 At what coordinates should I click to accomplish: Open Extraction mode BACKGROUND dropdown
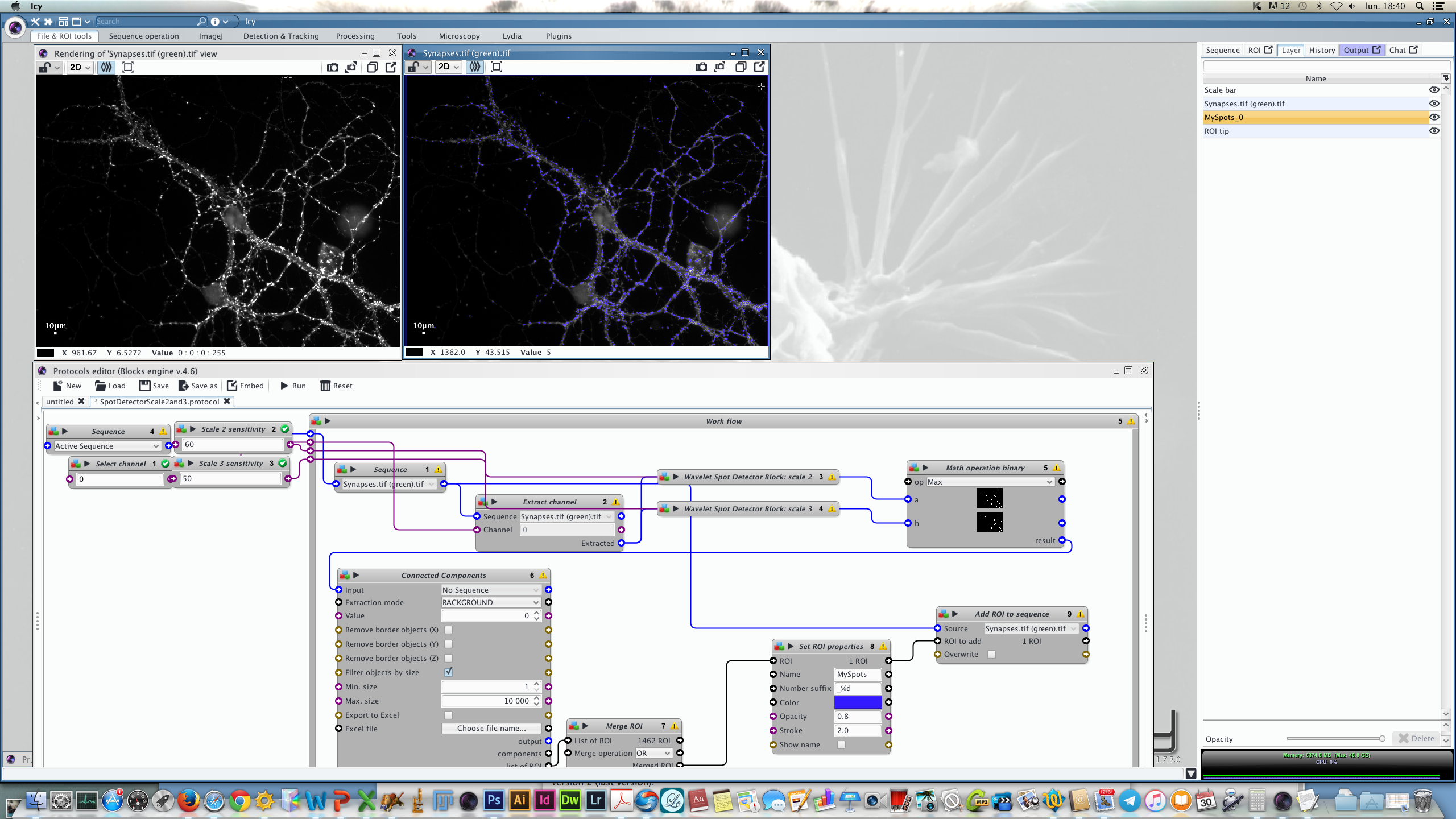click(x=491, y=602)
